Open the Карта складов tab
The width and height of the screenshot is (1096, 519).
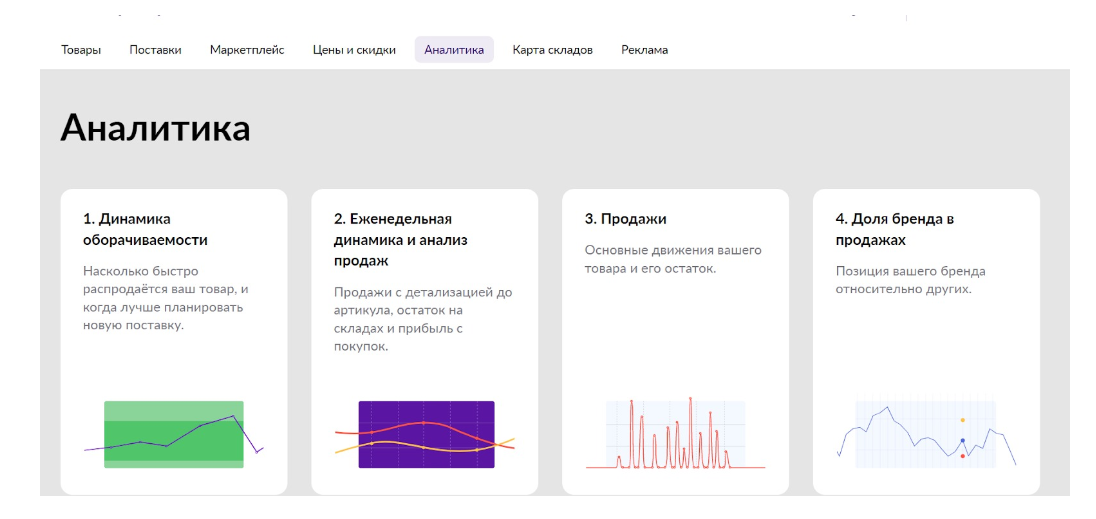[x=552, y=50]
